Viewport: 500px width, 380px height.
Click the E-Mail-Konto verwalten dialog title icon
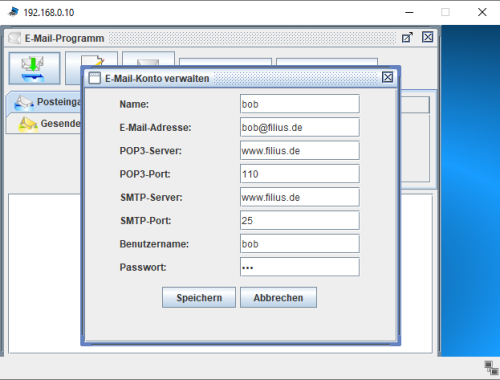coord(95,78)
